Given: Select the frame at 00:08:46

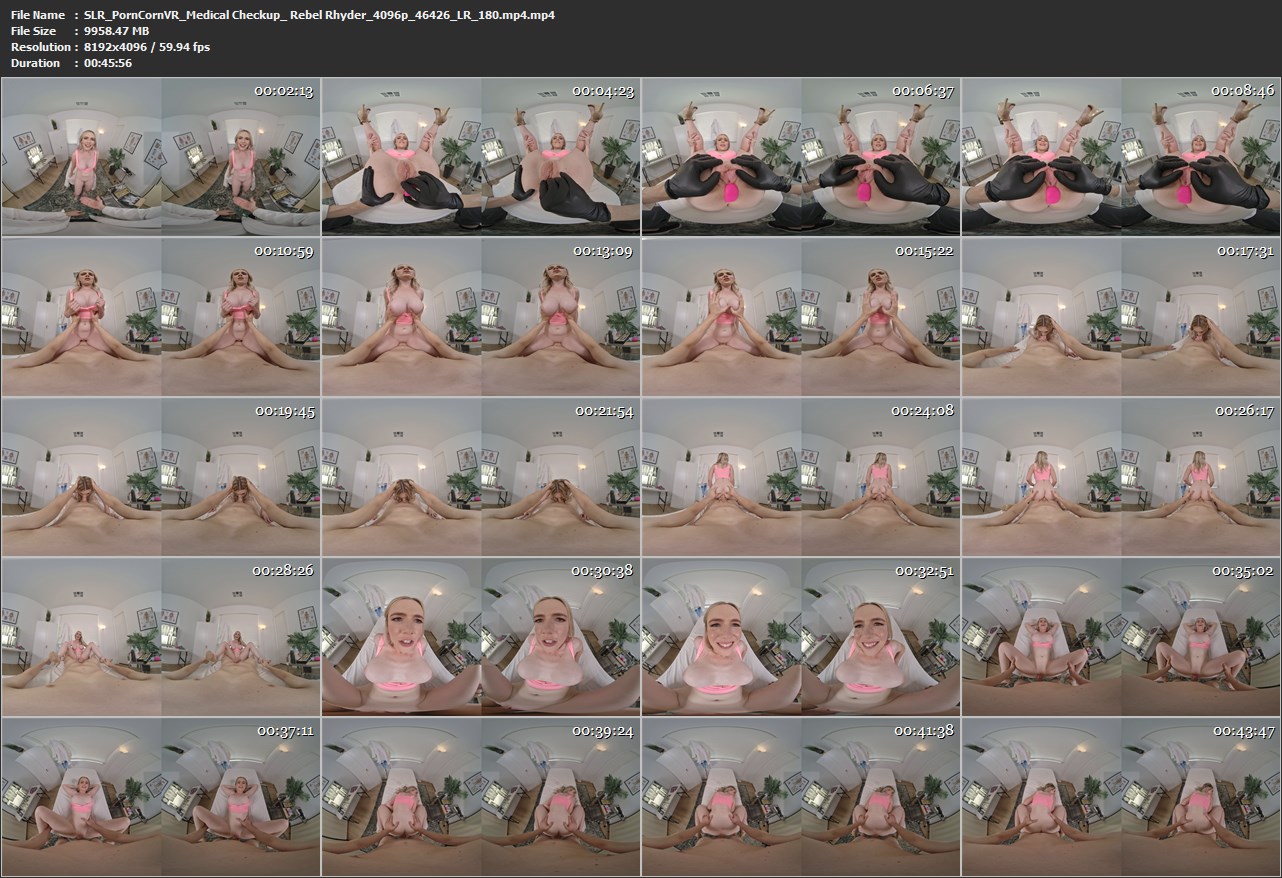Looking at the screenshot, I should [x=1121, y=157].
